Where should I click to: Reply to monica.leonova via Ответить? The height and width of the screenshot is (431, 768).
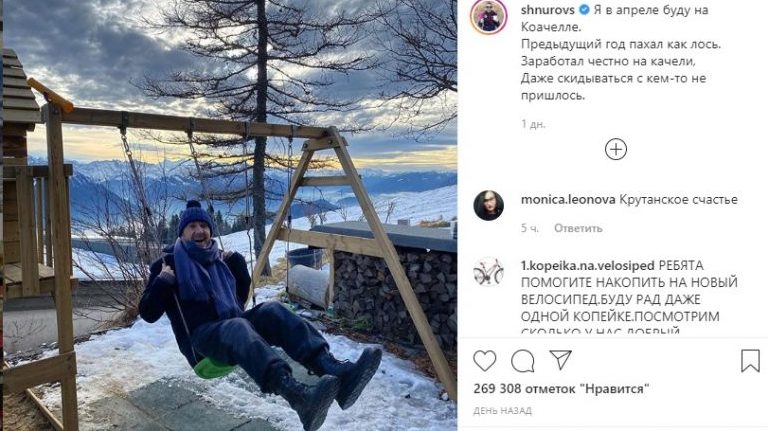(578, 228)
